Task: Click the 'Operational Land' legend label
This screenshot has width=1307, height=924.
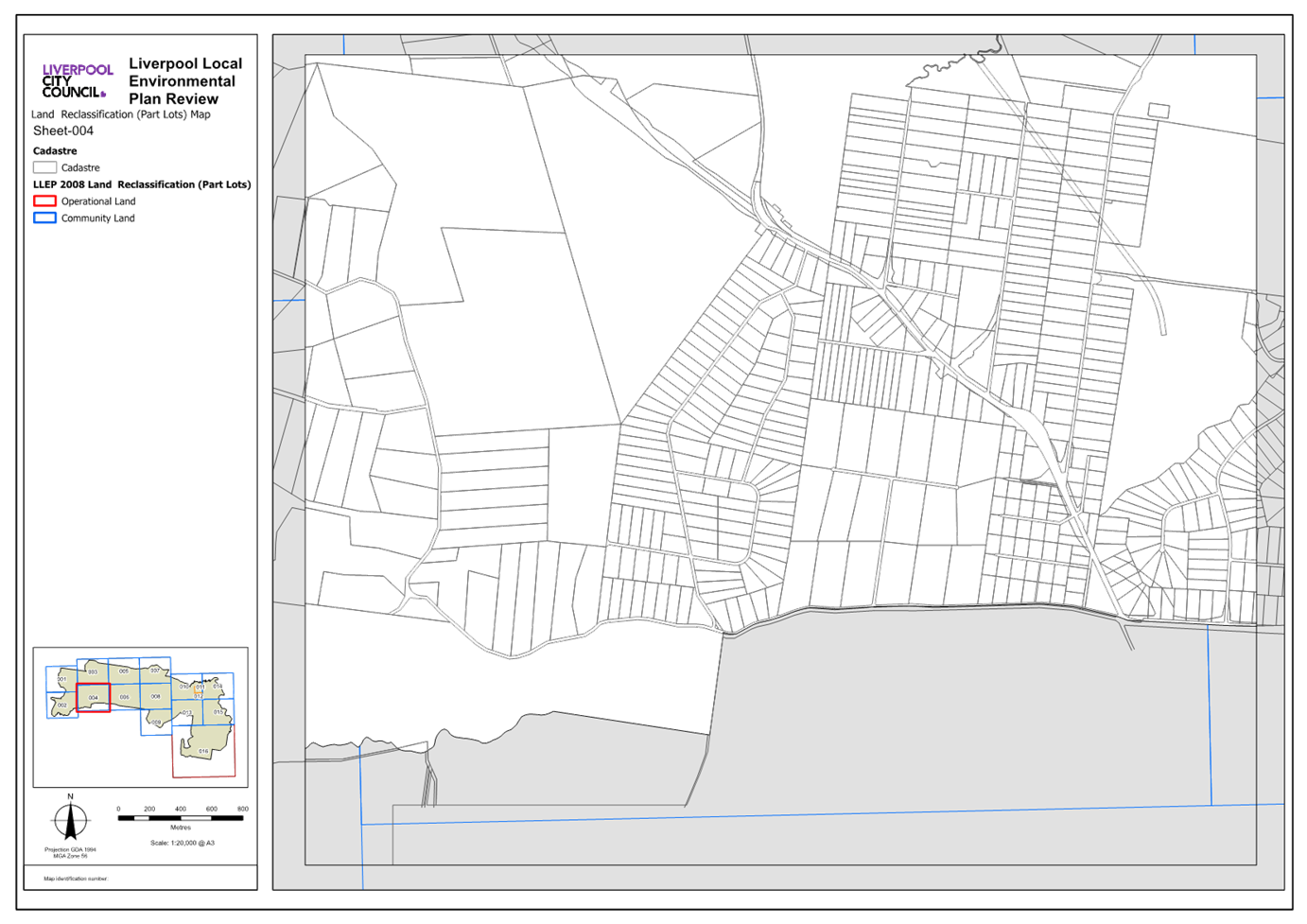Action: 98,201
